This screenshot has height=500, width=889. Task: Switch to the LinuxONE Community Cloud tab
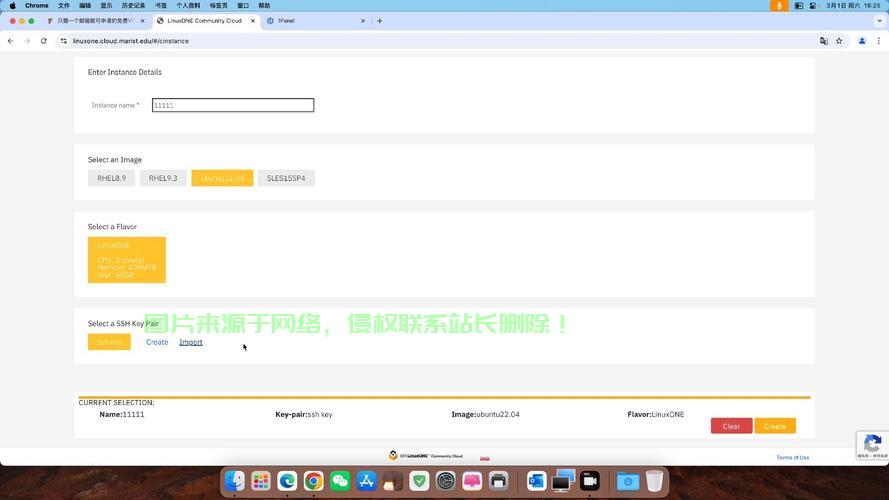[204, 20]
